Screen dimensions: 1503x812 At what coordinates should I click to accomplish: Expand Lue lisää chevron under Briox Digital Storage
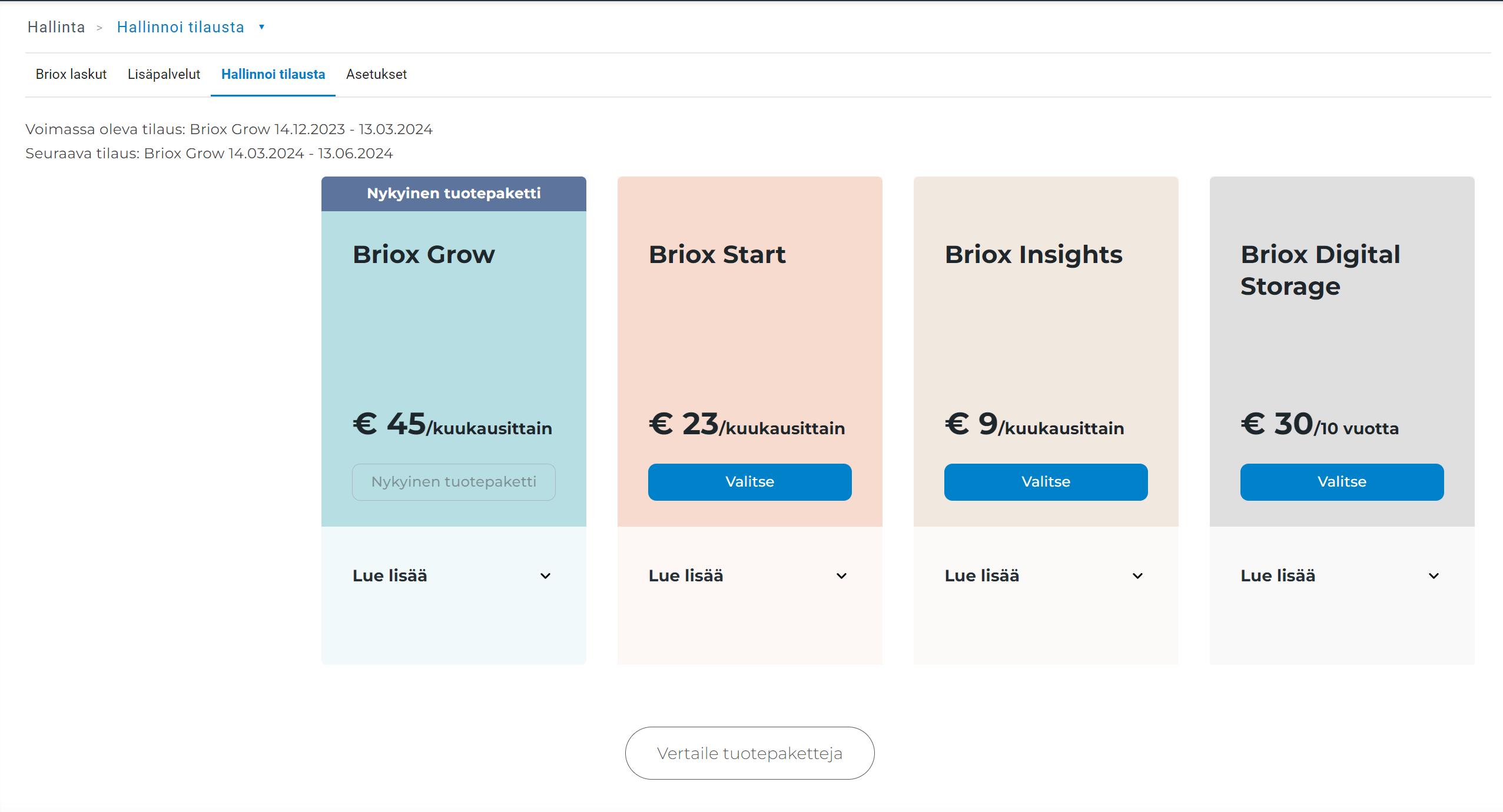(x=1434, y=576)
